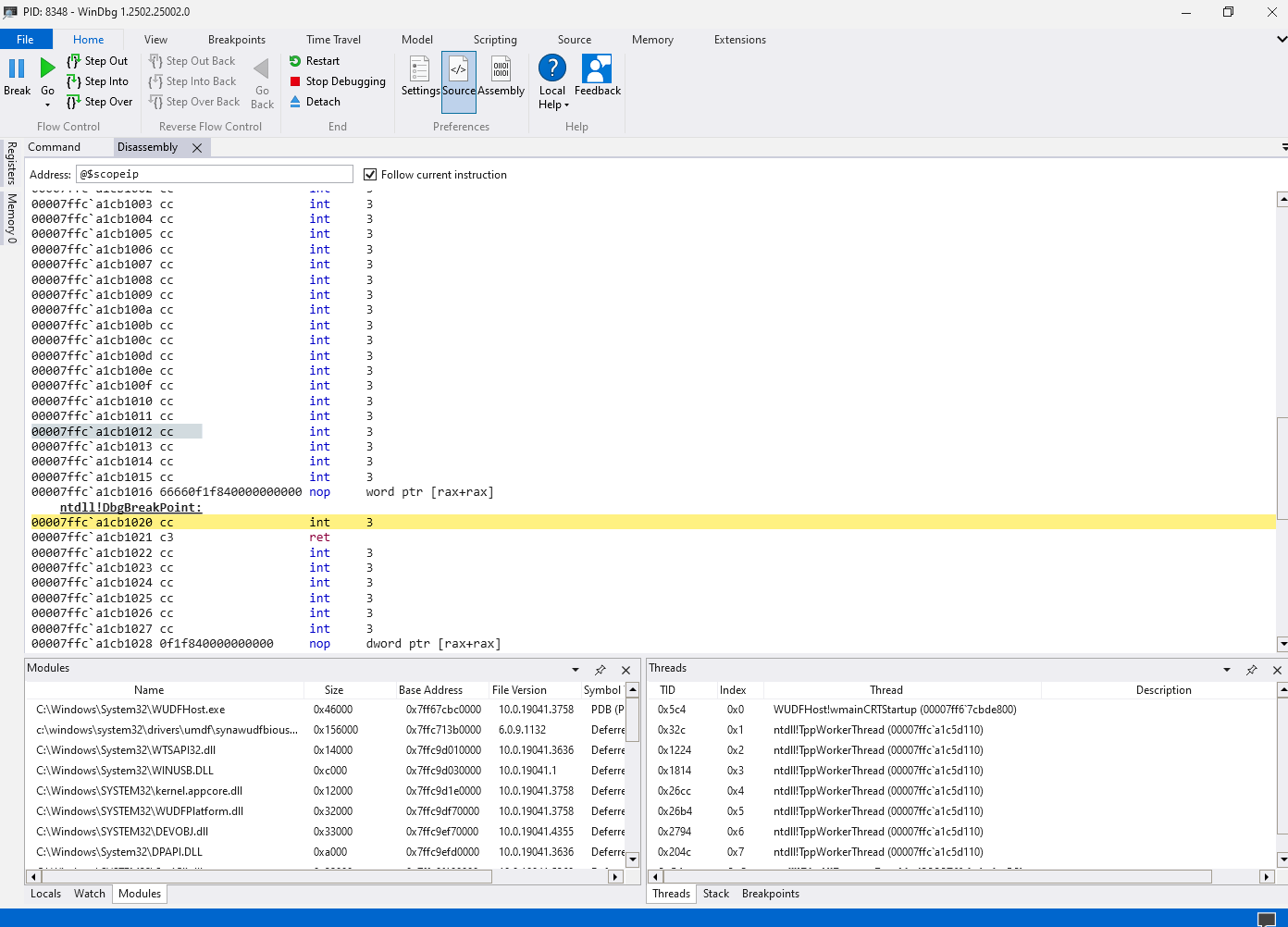Switch to the Memory ribbon tab
This screenshot has height=927, width=1288.
coord(652,40)
